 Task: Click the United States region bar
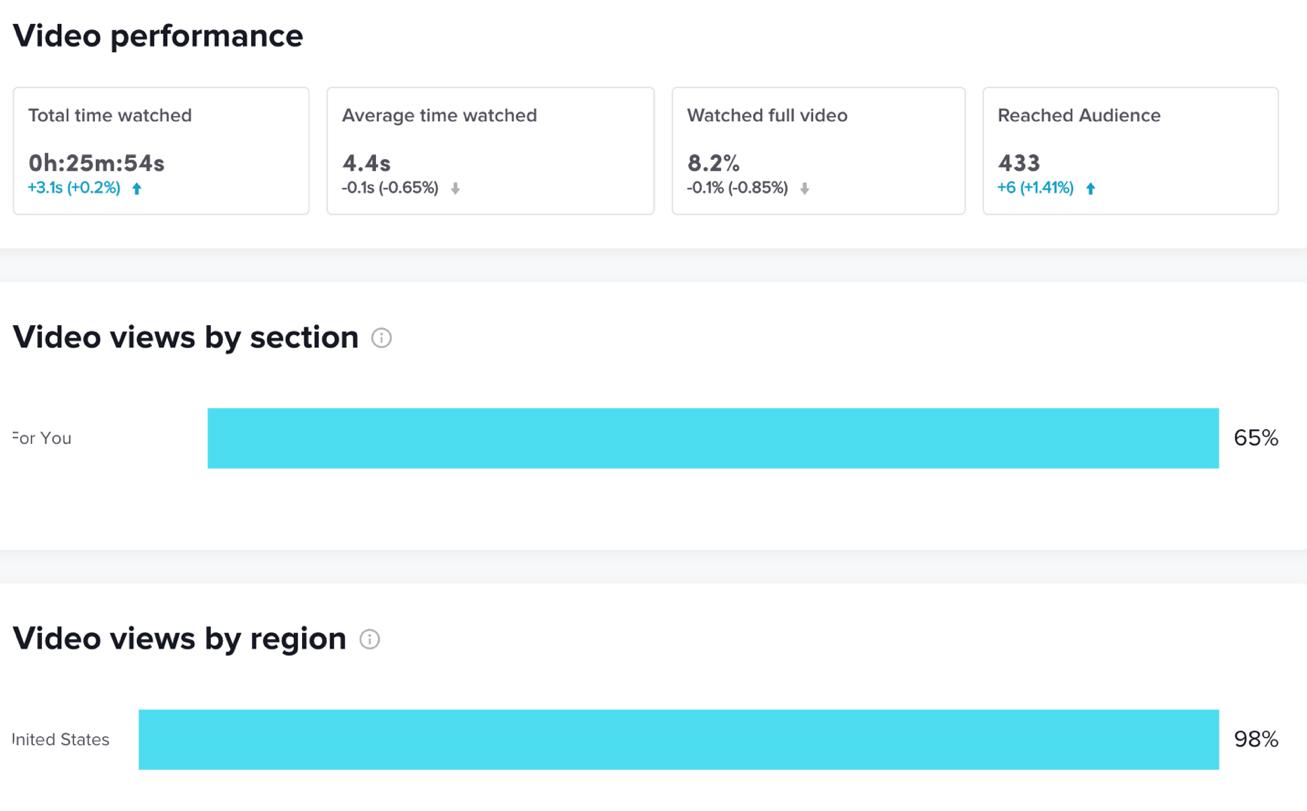coord(678,739)
